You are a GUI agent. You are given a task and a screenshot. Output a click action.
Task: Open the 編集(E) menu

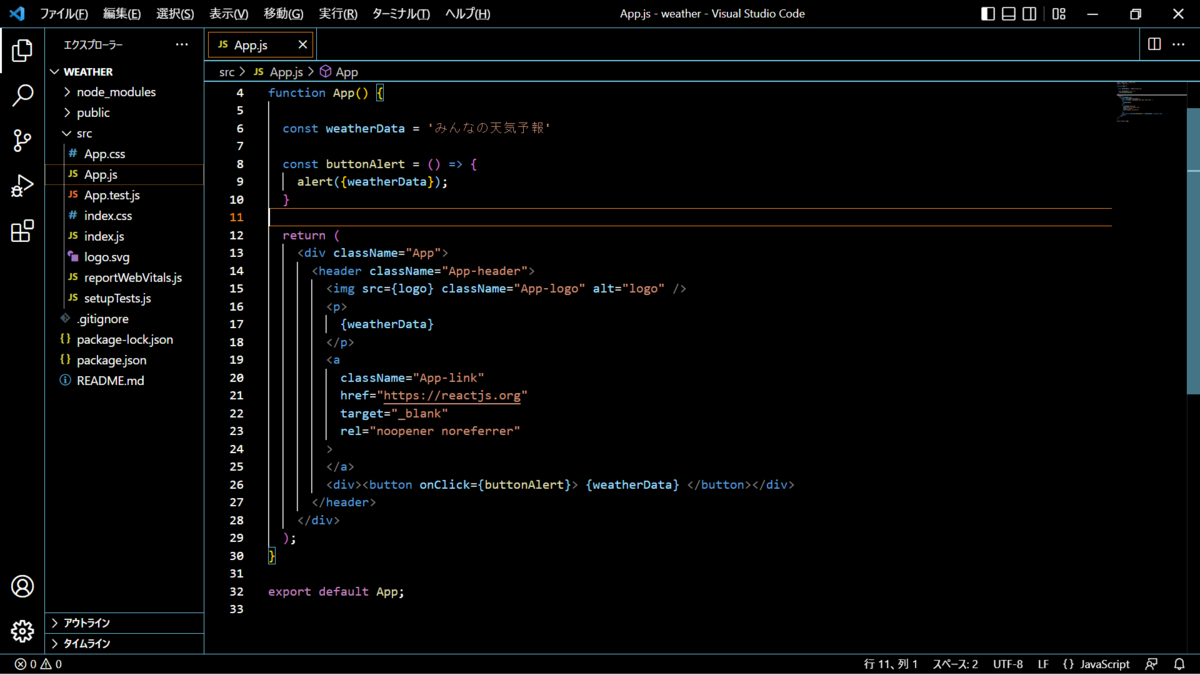[121, 14]
